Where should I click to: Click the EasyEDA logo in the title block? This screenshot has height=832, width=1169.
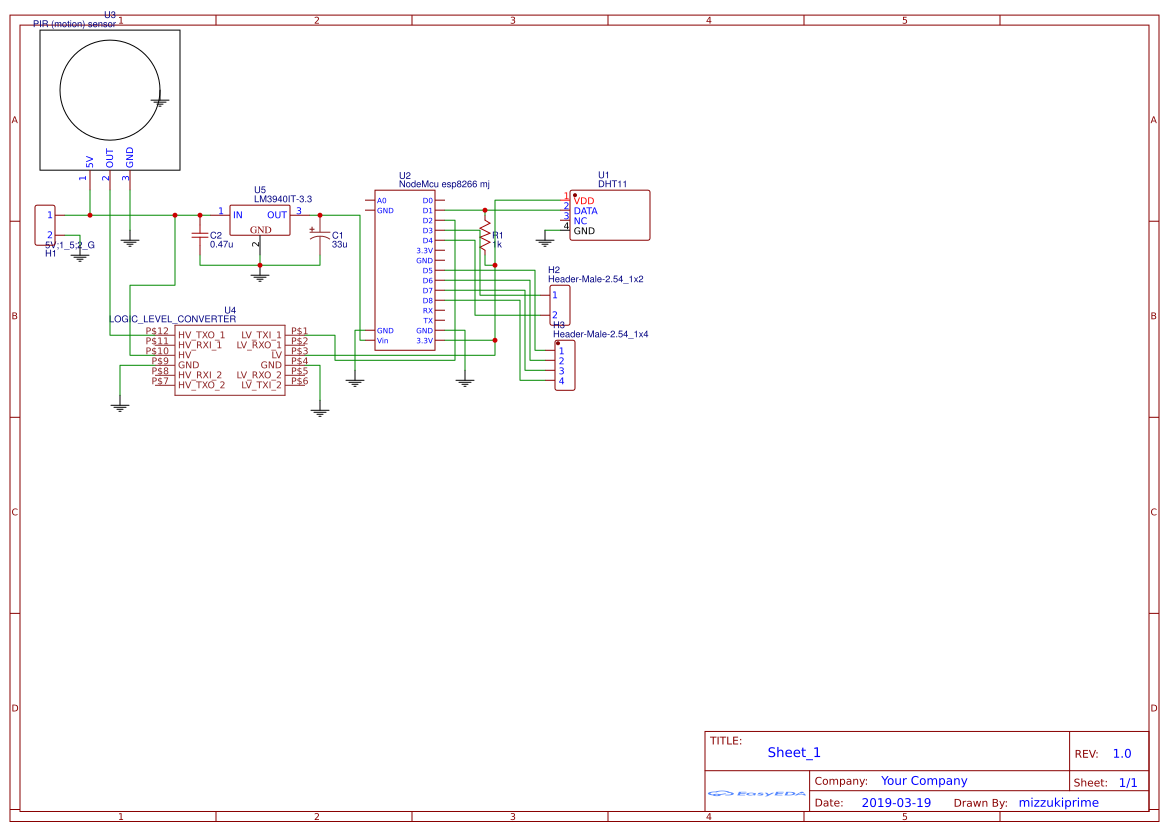tap(755, 792)
